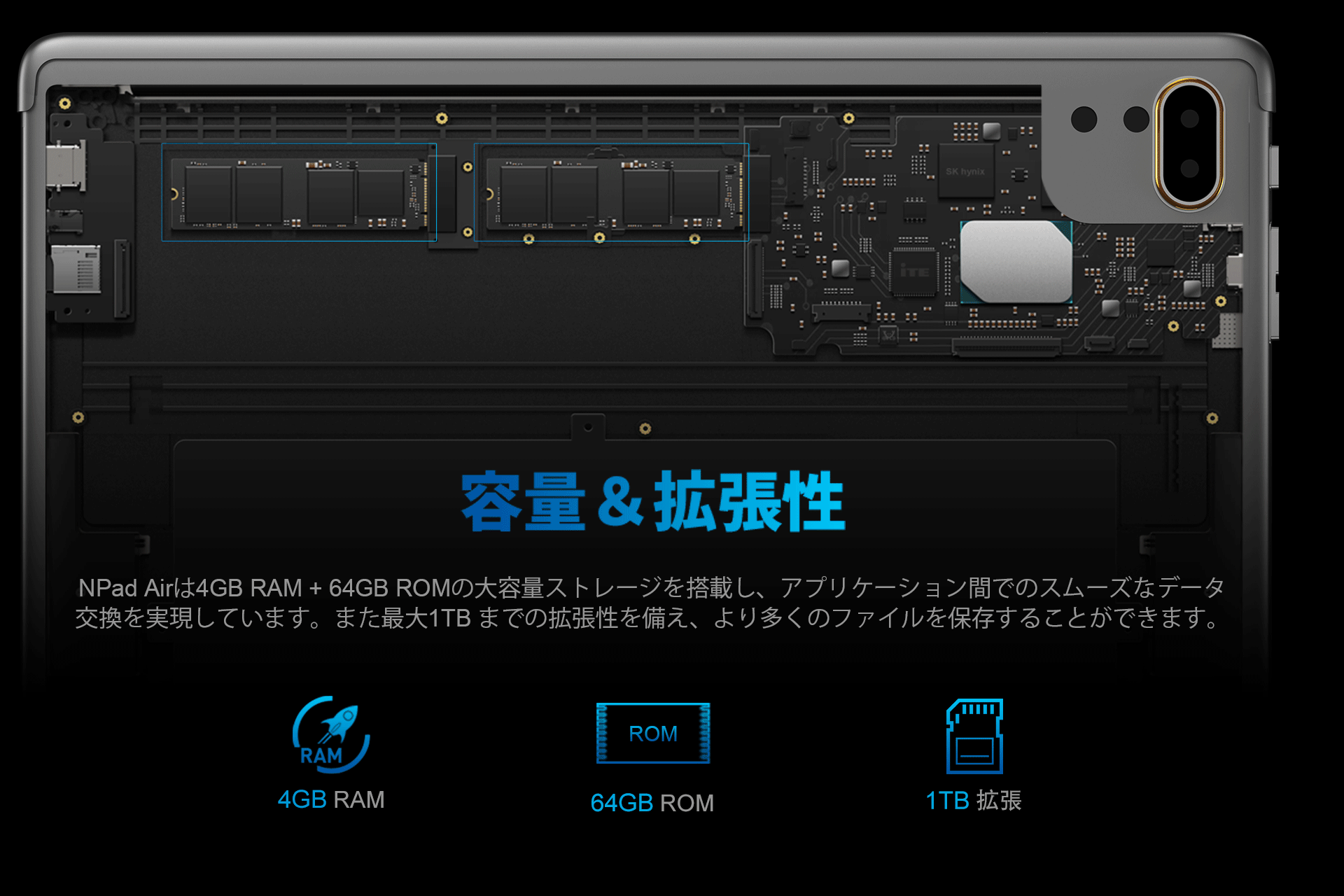The width and height of the screenshot is (1344, 896).
Task: Click the 1TB 拡張 label
Action: tap(973, 800)
